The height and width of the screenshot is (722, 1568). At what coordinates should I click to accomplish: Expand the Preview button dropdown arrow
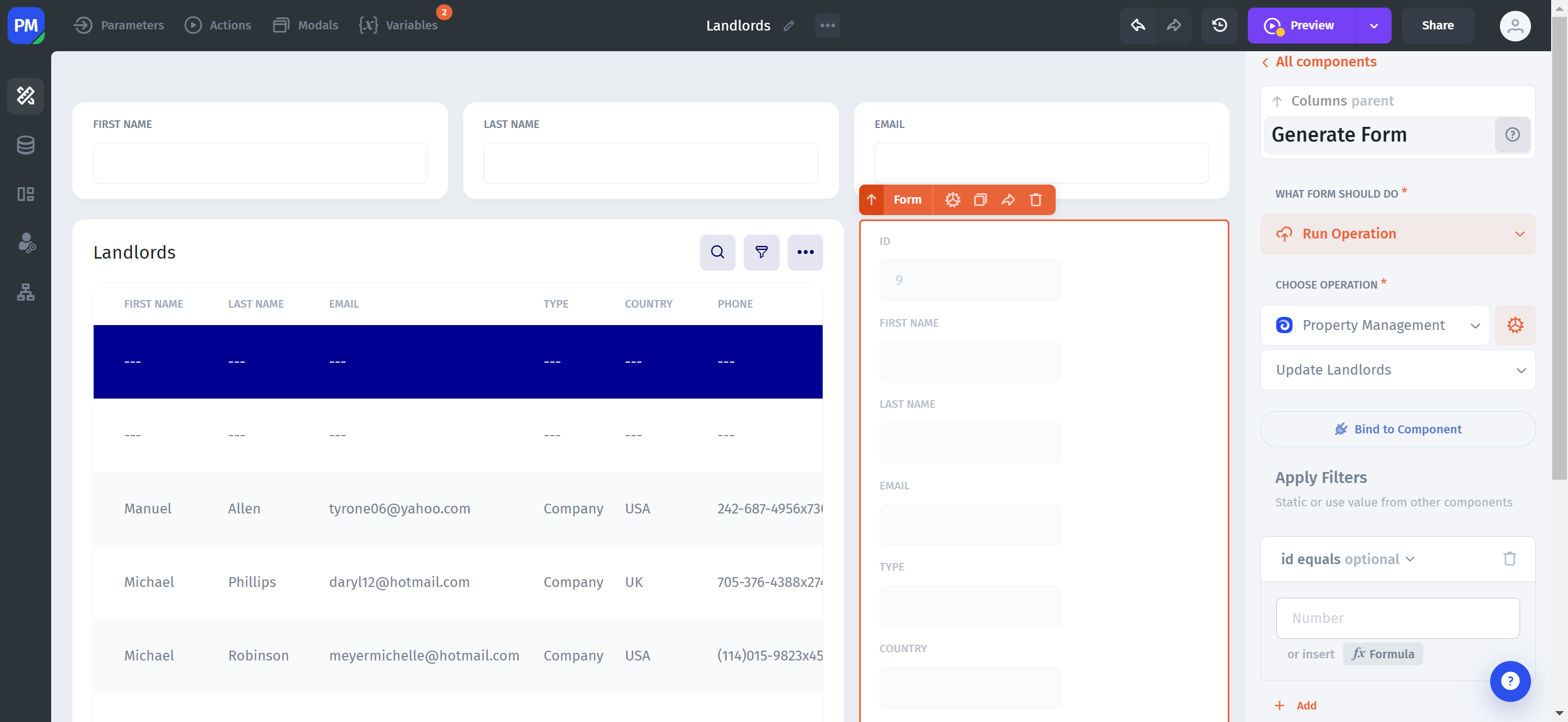(1373, 26)
